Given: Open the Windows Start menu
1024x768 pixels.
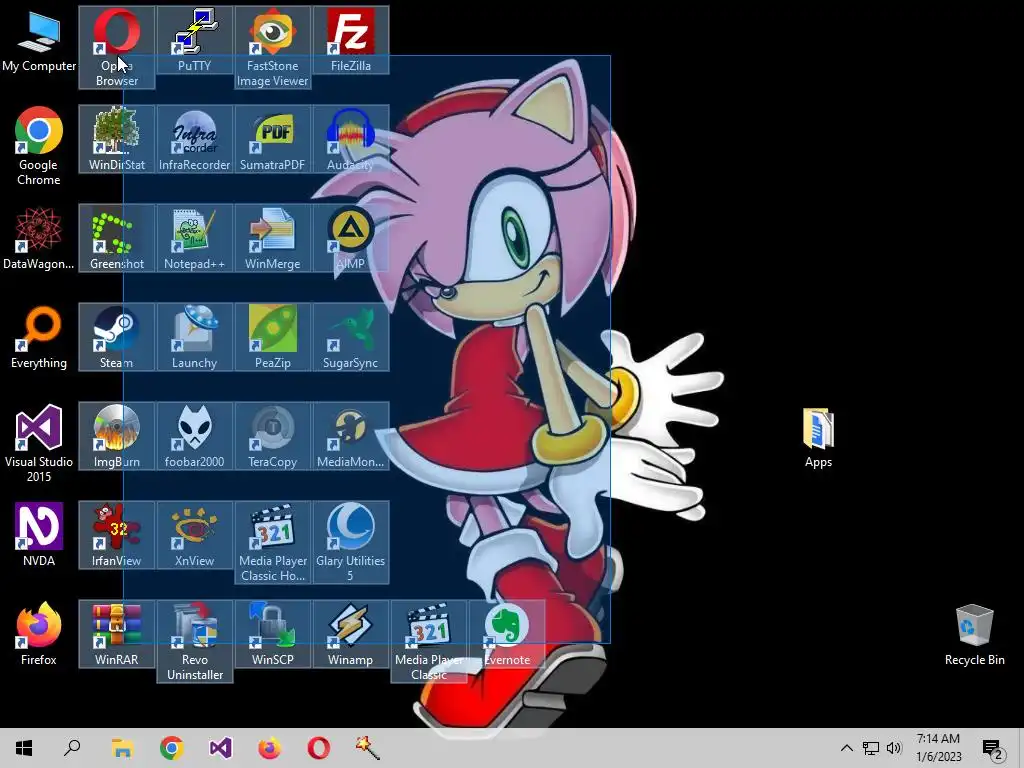Looking at the screenshot, I should click(24, 748).
